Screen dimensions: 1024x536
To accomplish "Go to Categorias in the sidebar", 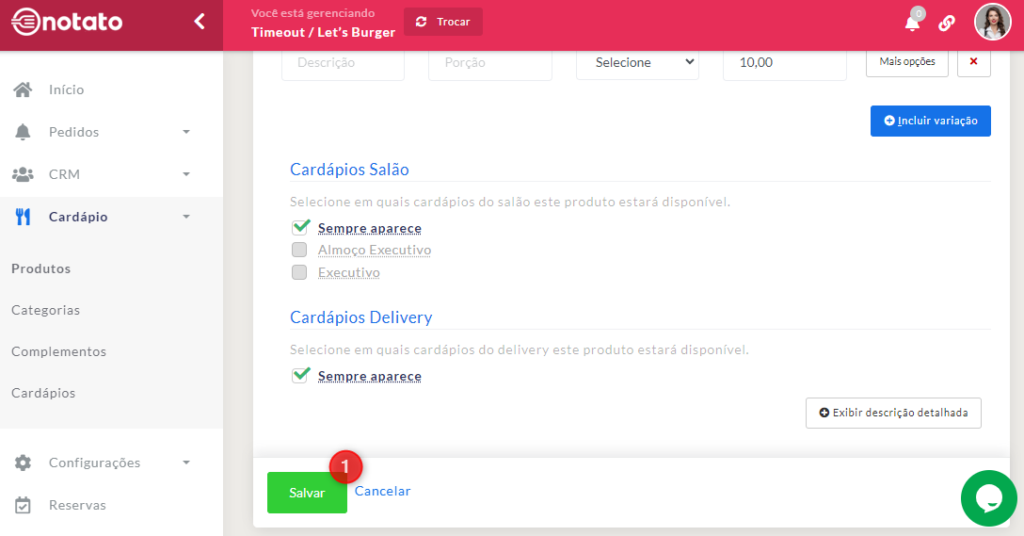I will (45, 310).
